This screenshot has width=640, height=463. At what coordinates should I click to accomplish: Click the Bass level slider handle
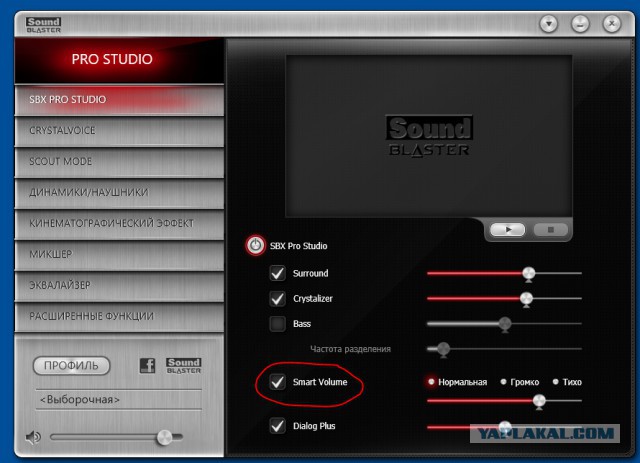pos(505,325)
